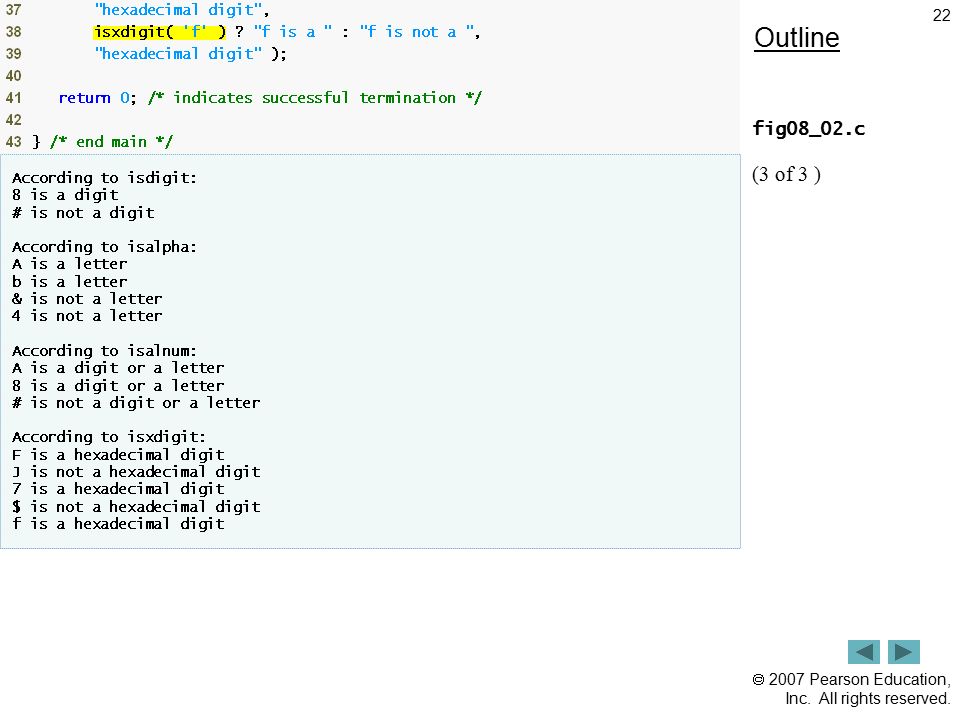Viewport: 960px width, 720px height.
Task: Click "& is not a letter" output line
Action: pos(87,299)
